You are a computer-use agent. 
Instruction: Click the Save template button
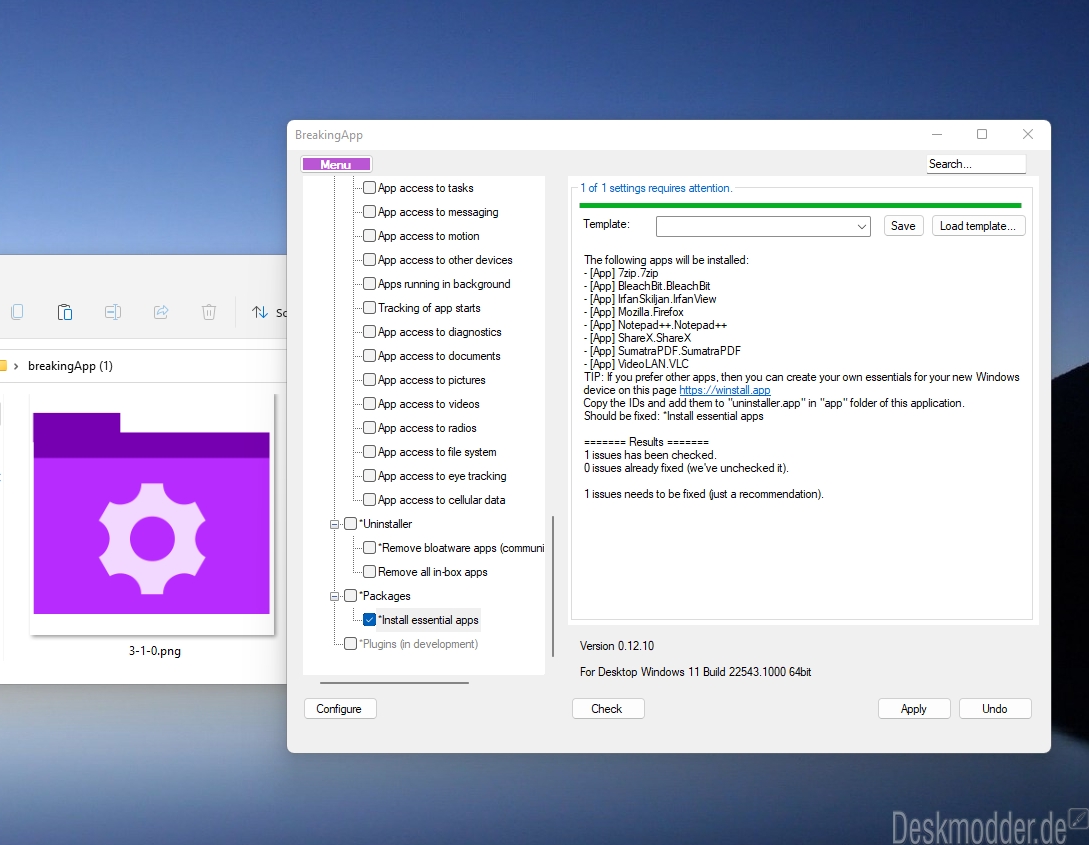[903, 226]
